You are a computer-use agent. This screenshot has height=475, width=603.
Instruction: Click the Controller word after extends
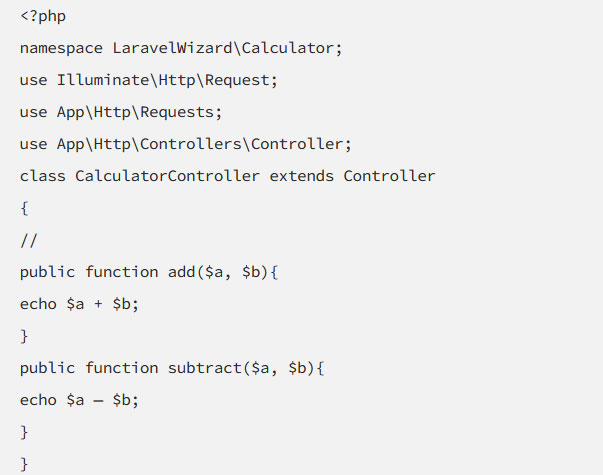pyautogui.click(x=389, y=176)
